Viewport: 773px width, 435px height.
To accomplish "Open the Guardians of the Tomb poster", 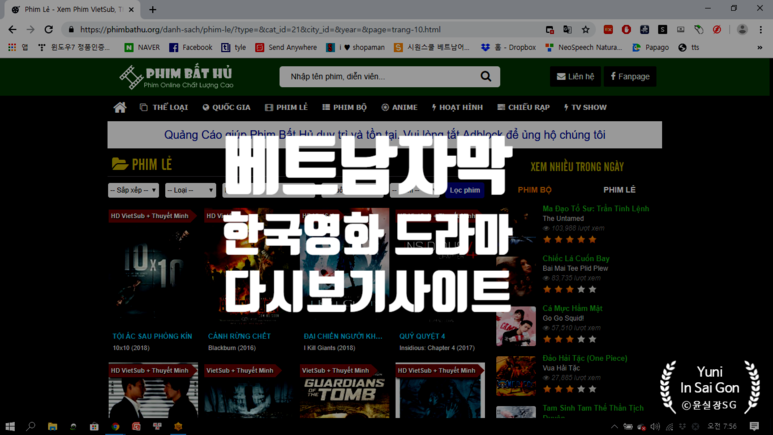I will click(344, 391).
